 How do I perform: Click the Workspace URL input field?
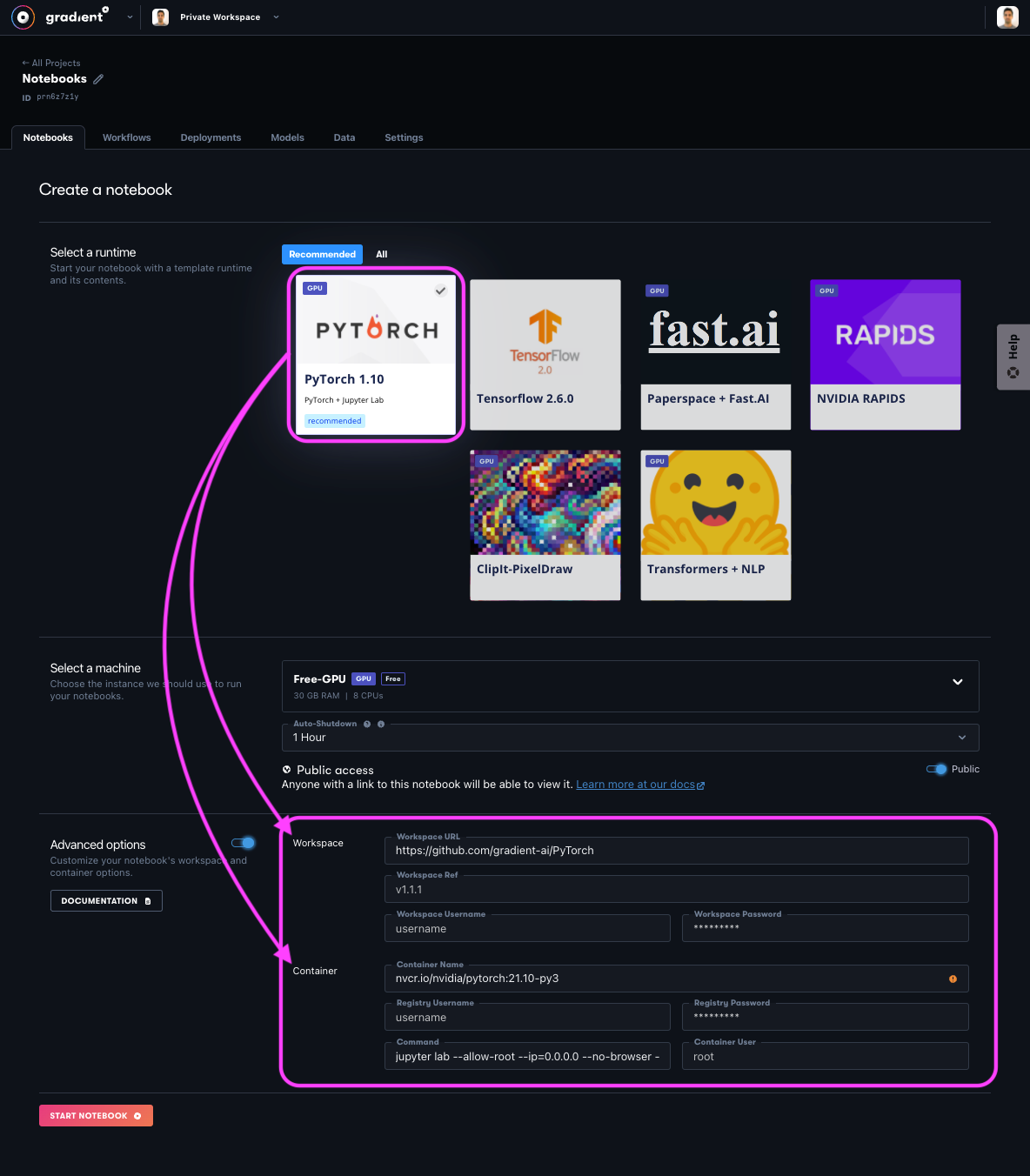pyautogui.click(x=677, y=851)
